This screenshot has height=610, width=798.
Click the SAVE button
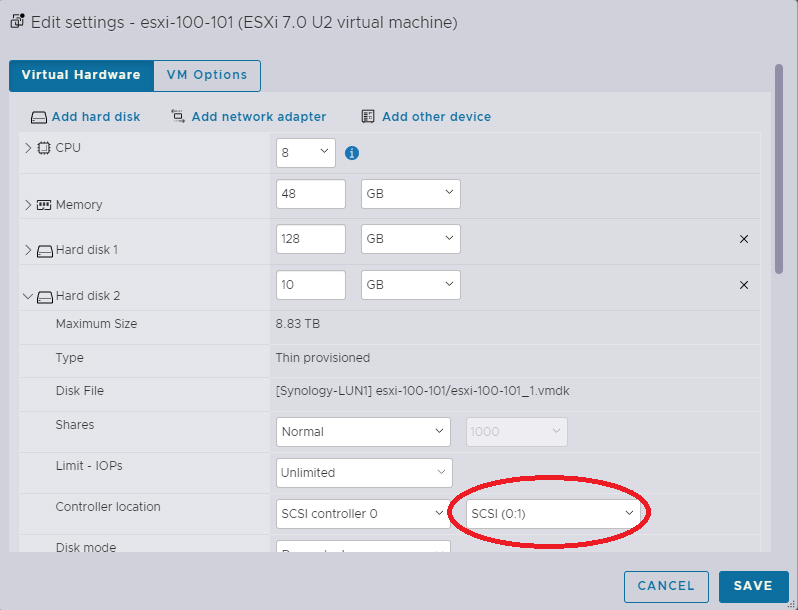tap(752, 586)
